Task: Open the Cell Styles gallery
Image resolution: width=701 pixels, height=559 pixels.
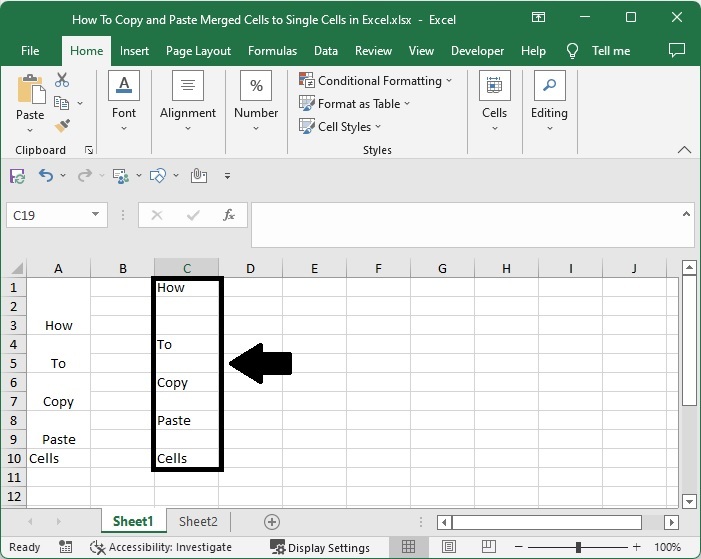Action: [x=344, y=127]
